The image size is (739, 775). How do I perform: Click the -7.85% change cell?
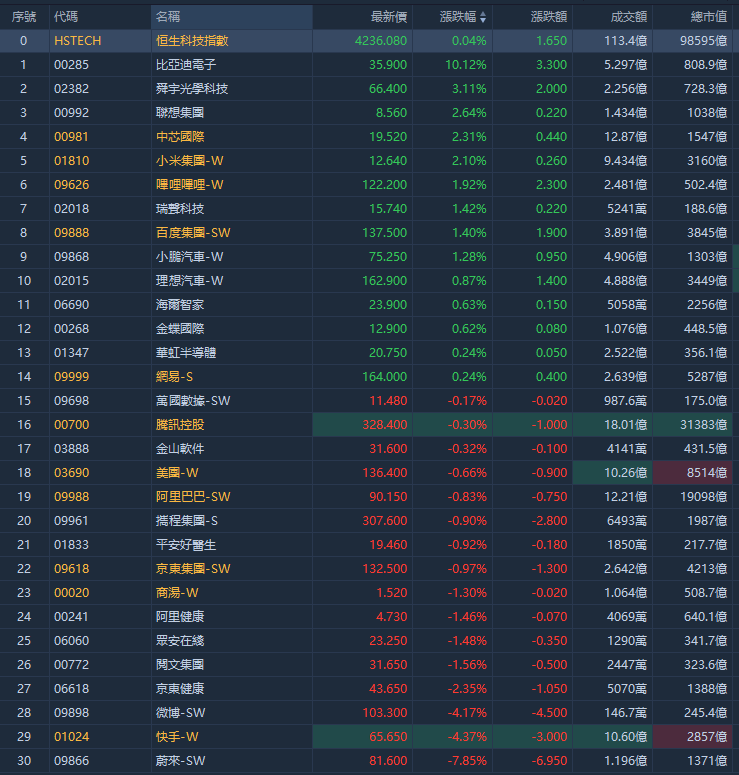coord(467,761)
